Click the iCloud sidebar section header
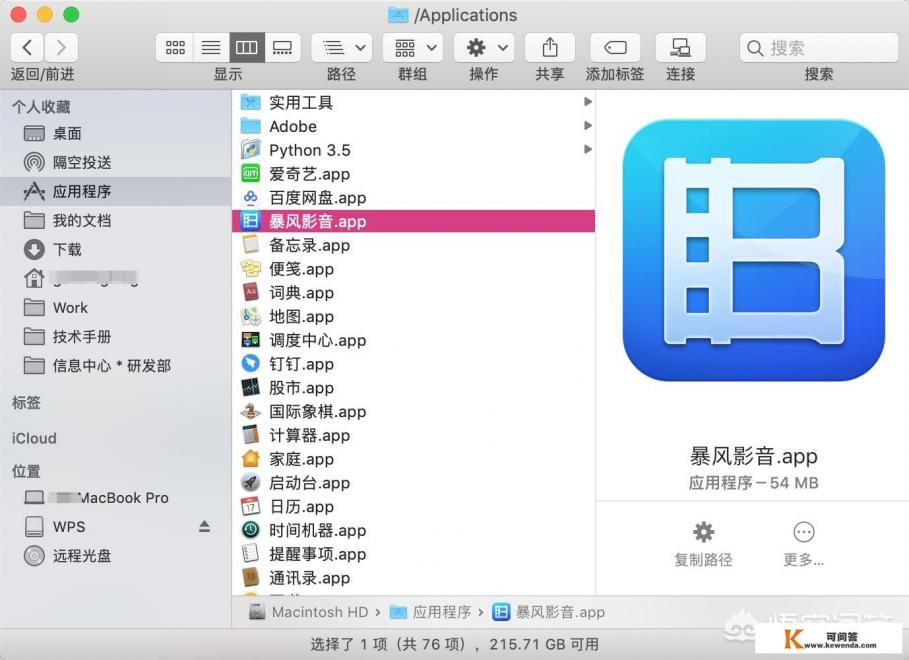Image resolution: width=909 pixels, height=660 pixels. 34,438
